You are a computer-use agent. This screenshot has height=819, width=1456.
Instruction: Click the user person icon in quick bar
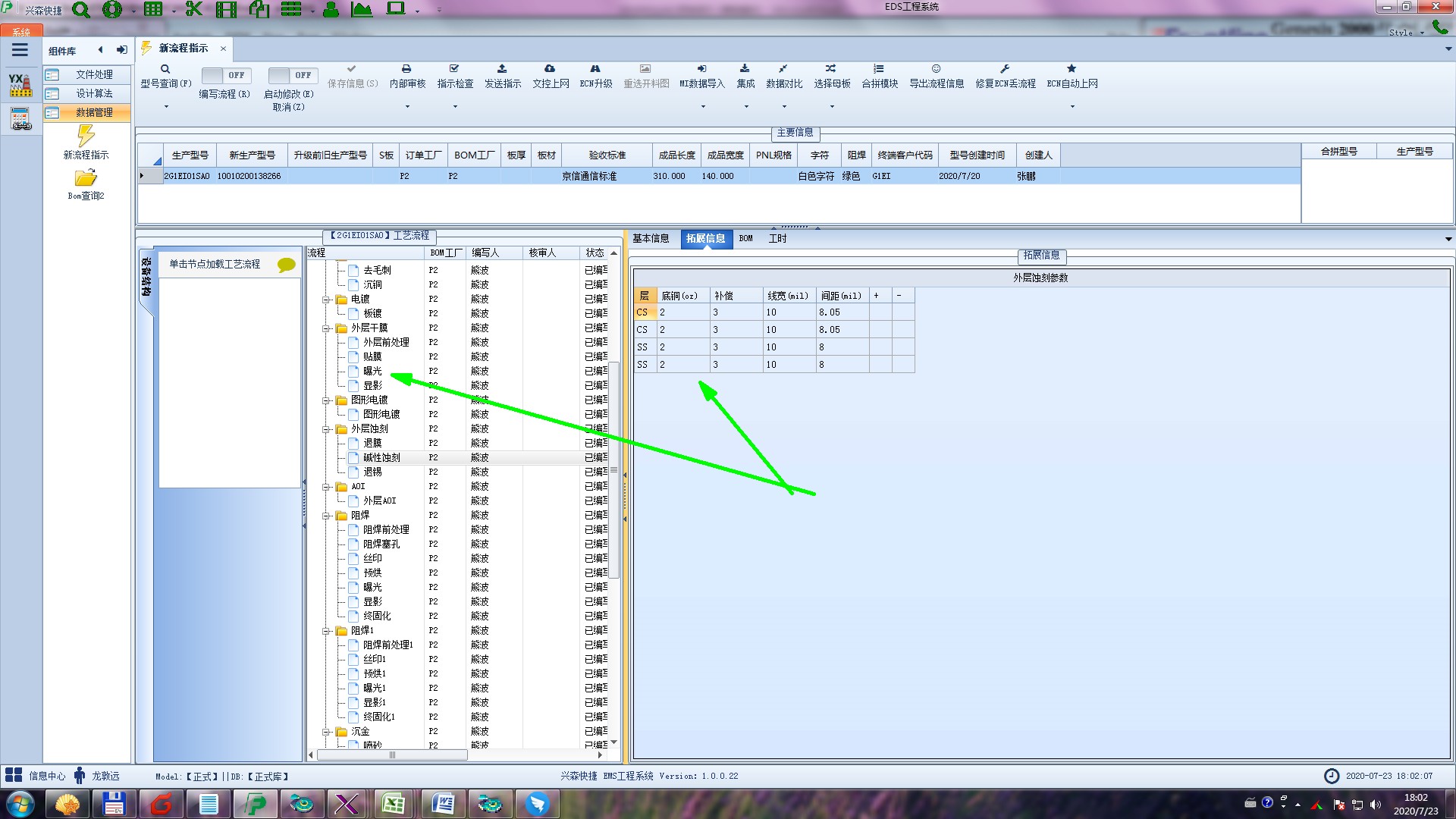click(331, 10)
